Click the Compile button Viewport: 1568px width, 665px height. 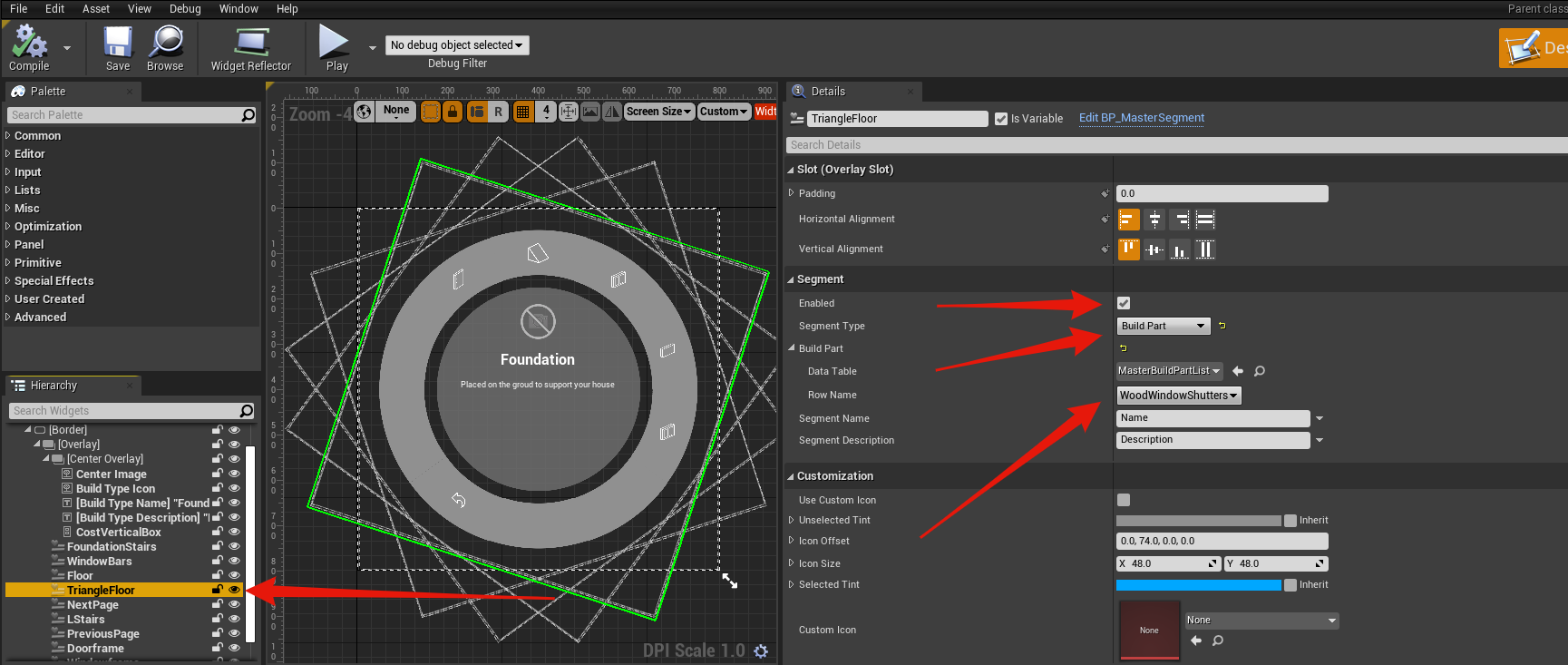pyautogui.click(x=29, y=48)
